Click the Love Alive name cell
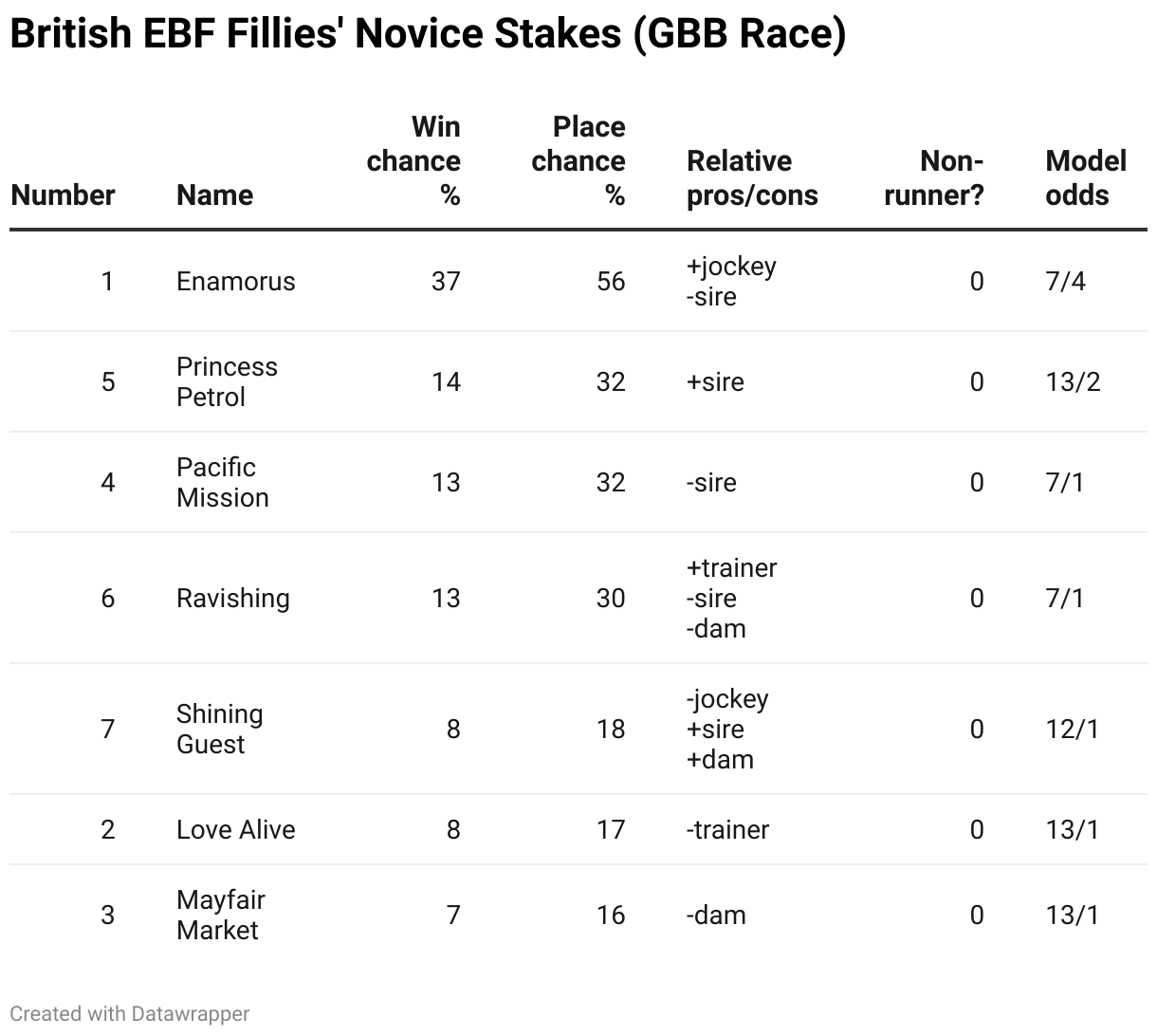1157x1036 pixels. 235,830
